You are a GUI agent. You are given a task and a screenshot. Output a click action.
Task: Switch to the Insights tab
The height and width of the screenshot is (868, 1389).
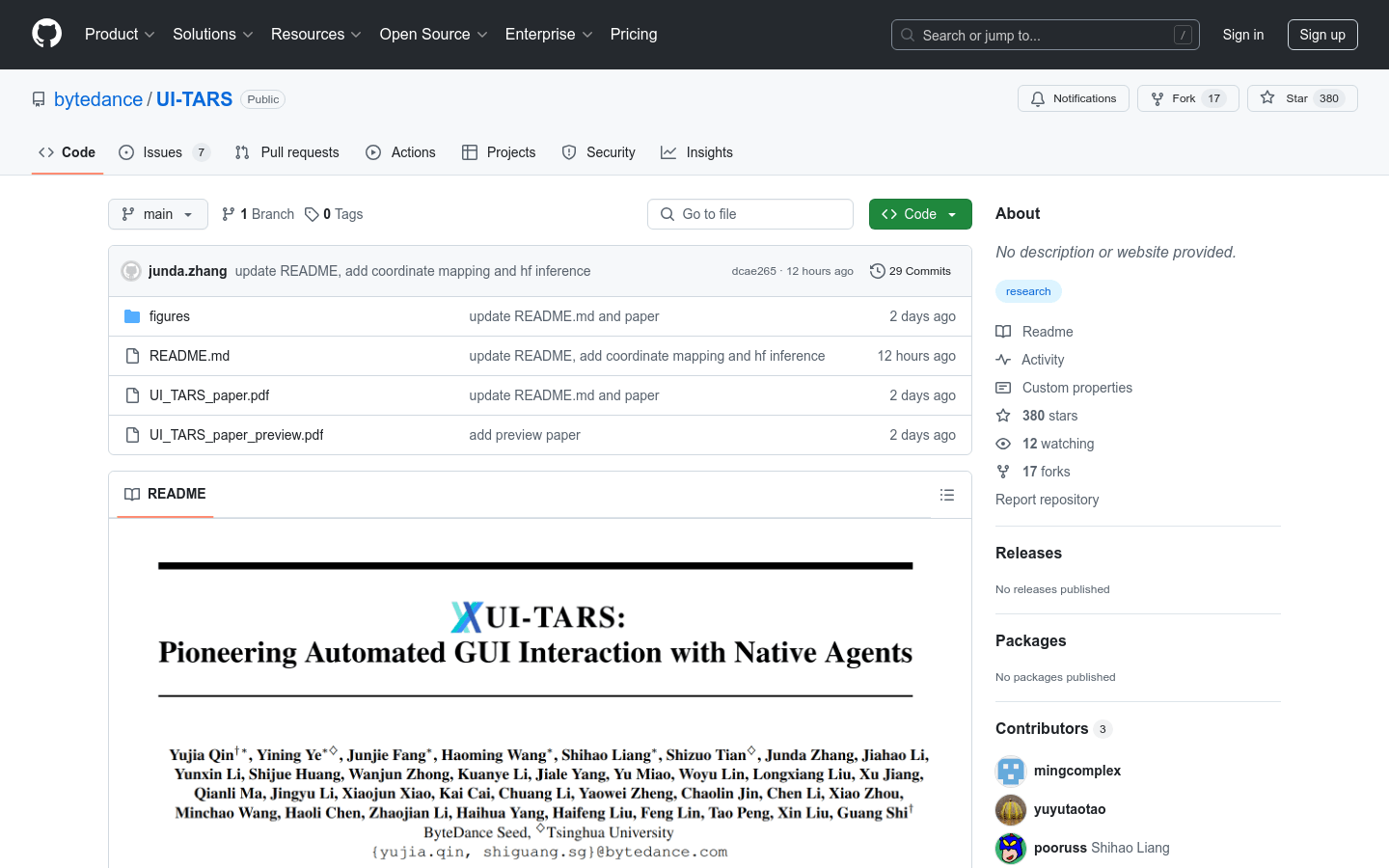coord(696,152)
